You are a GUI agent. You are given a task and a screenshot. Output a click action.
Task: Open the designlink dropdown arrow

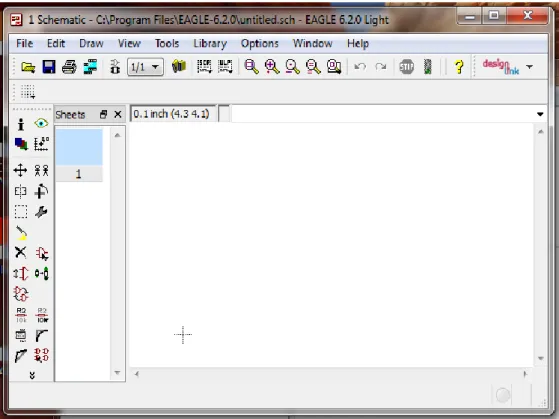(x=529, y=67)
